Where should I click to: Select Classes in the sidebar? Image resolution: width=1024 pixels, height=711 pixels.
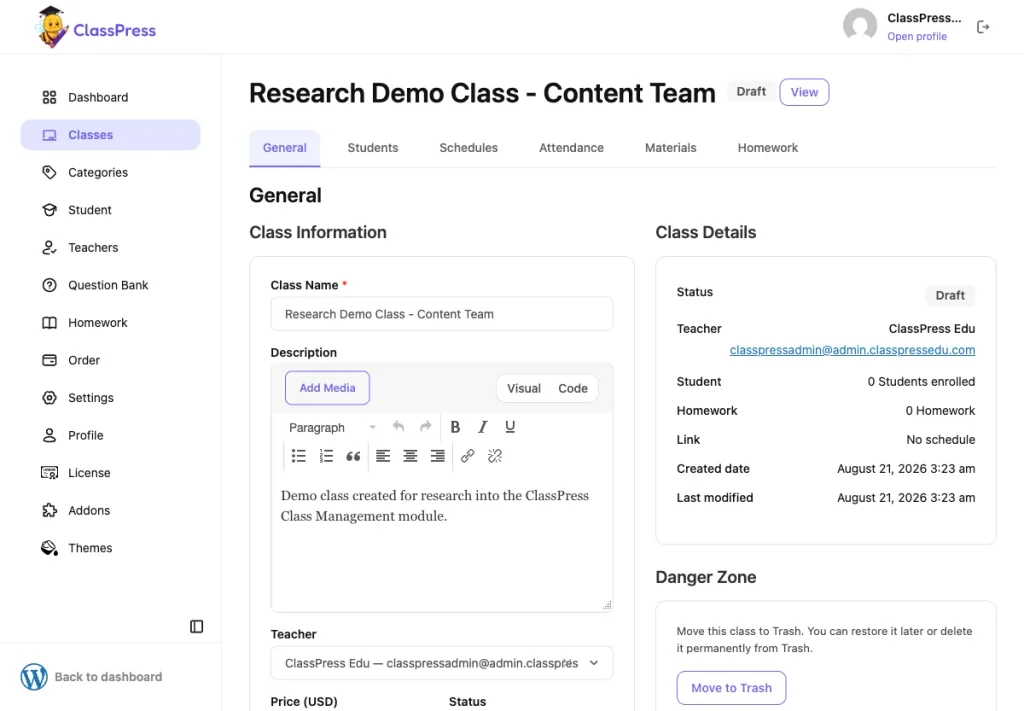pos(110,135)
